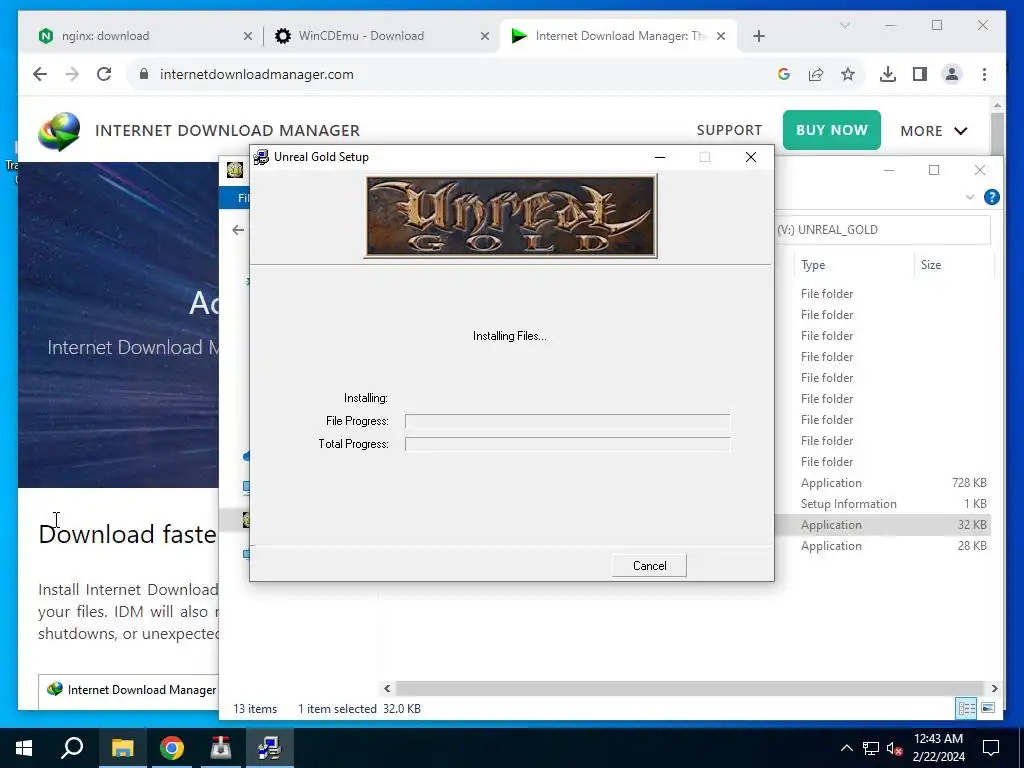Cancel the Unreal Gold installation
The width and height of the screenshot is (1024, 768).
649,566
